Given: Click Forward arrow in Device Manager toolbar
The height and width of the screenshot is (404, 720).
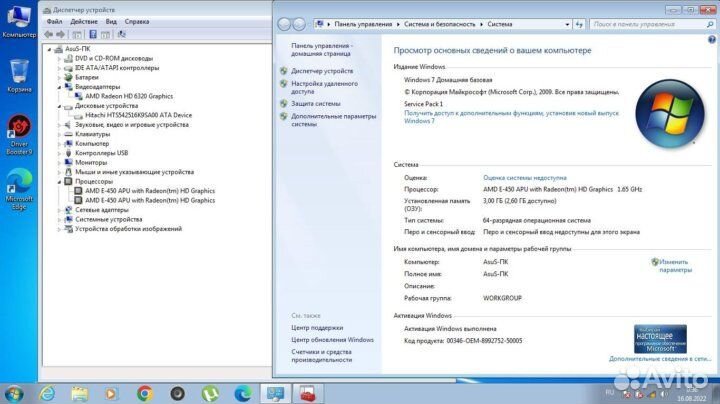Looking at the screenshot, I should pos(61,34).
